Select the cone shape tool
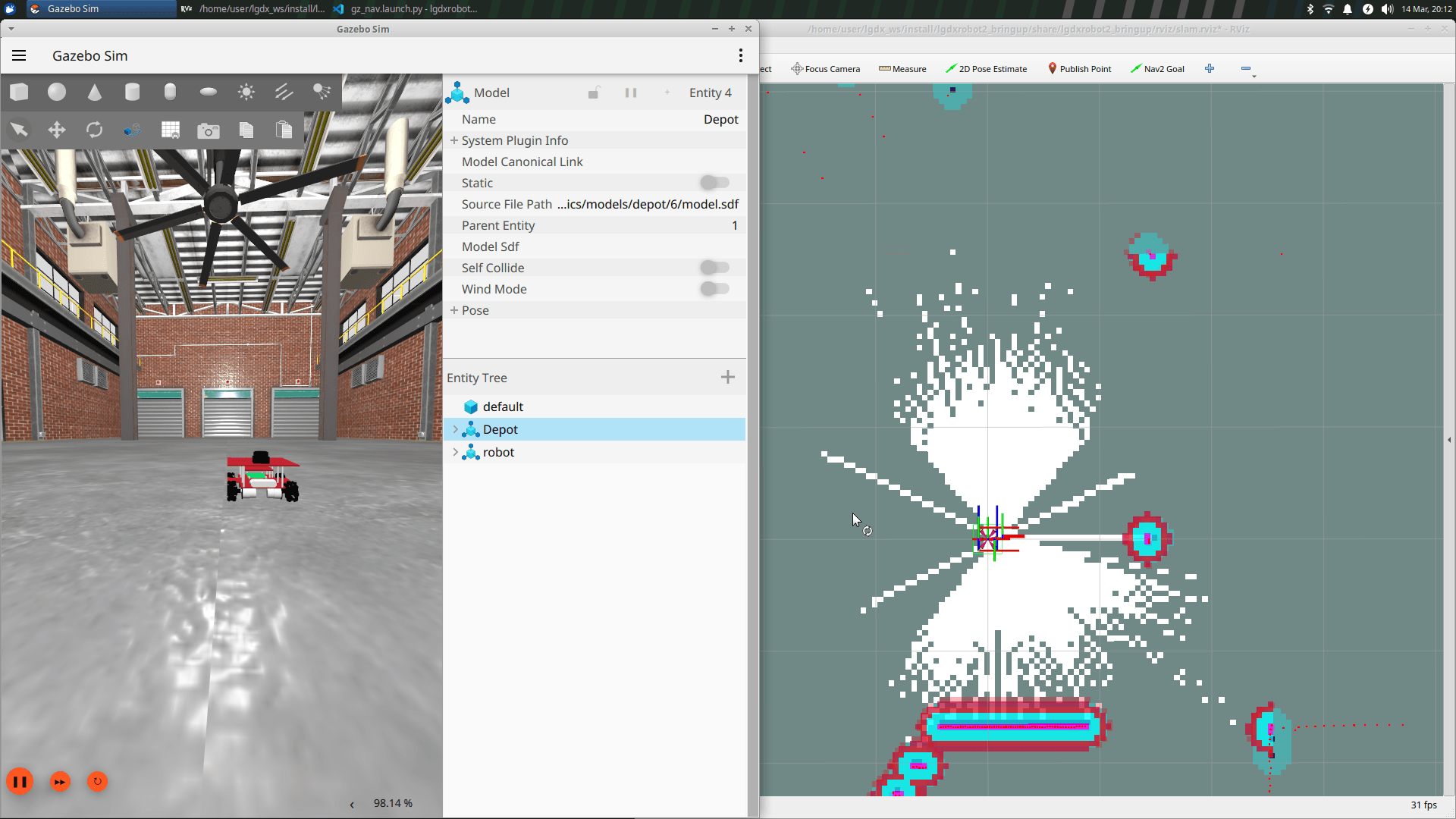 (94, 92)
